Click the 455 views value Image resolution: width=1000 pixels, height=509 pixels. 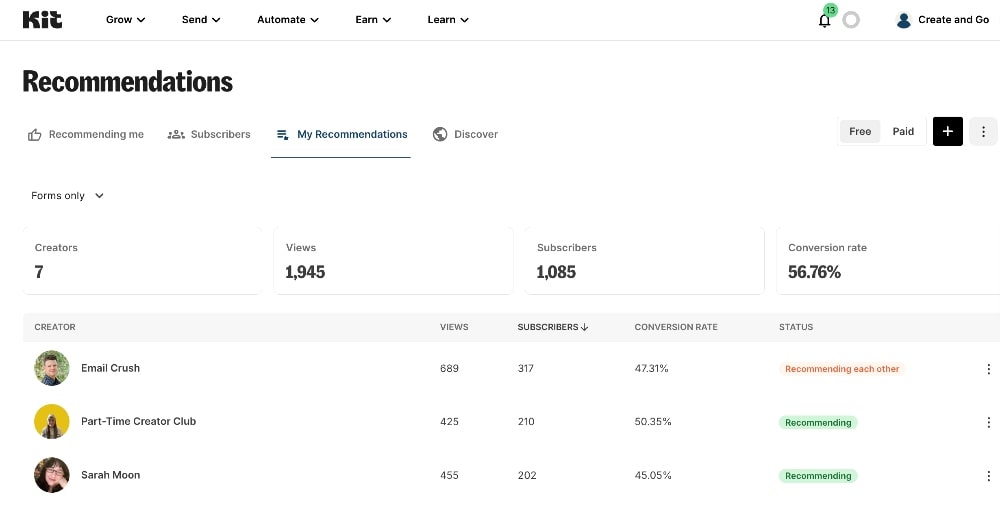449,476
